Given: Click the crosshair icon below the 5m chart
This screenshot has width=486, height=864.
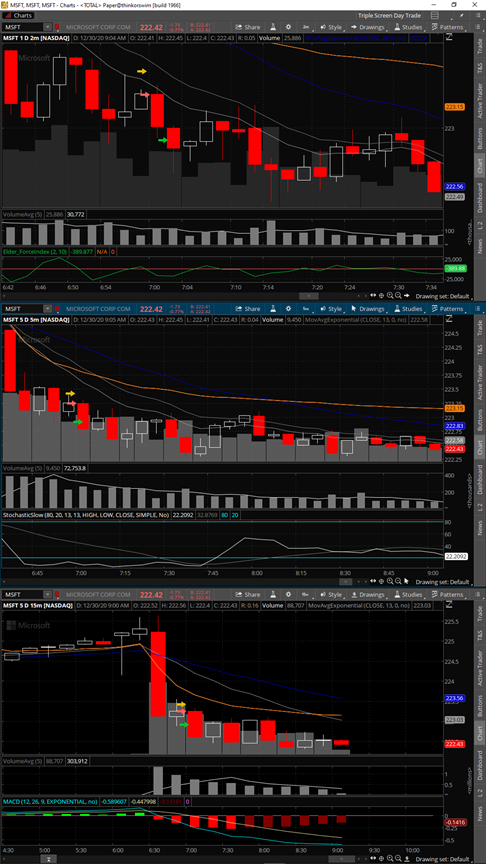Looking at the screenshot, I should click(381, 581).
